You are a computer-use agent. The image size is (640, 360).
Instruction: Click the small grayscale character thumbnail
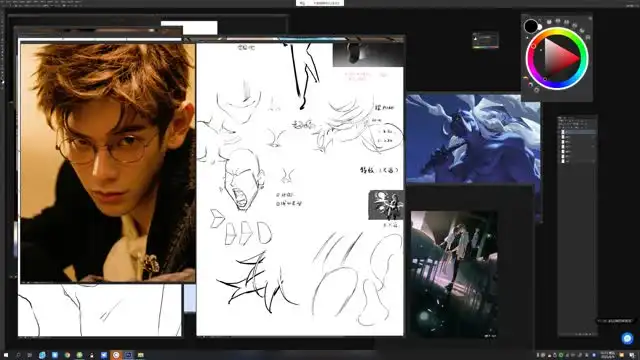coord(386,205)
